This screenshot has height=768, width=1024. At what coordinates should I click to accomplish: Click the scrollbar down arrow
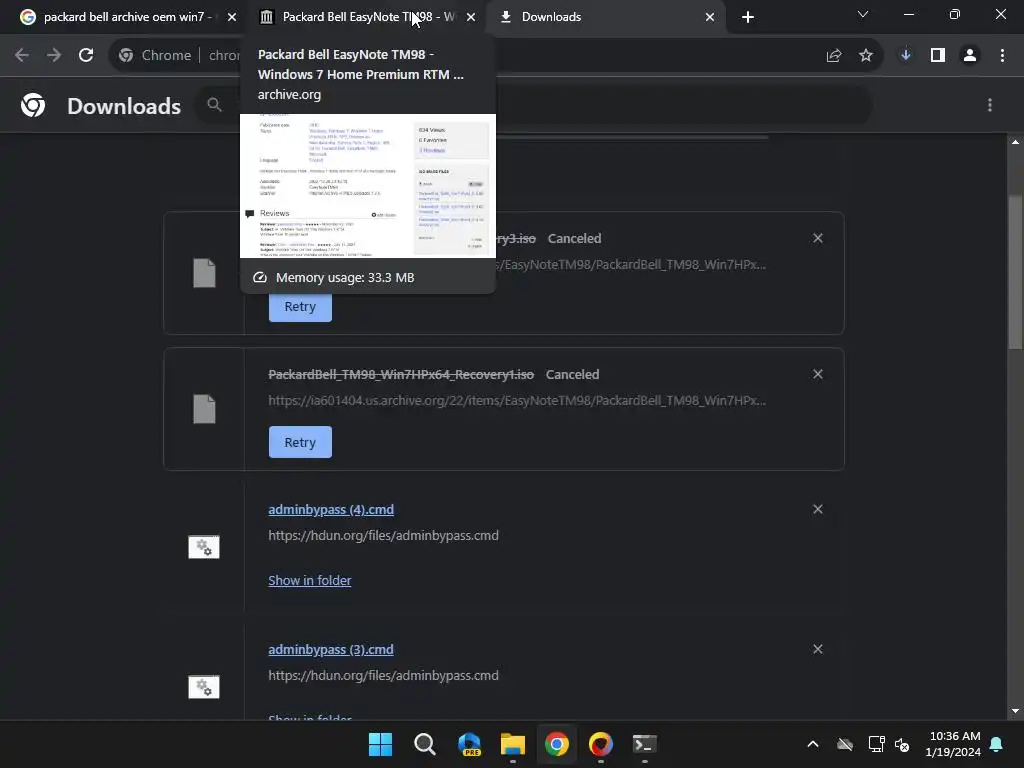click(1015, 711)
